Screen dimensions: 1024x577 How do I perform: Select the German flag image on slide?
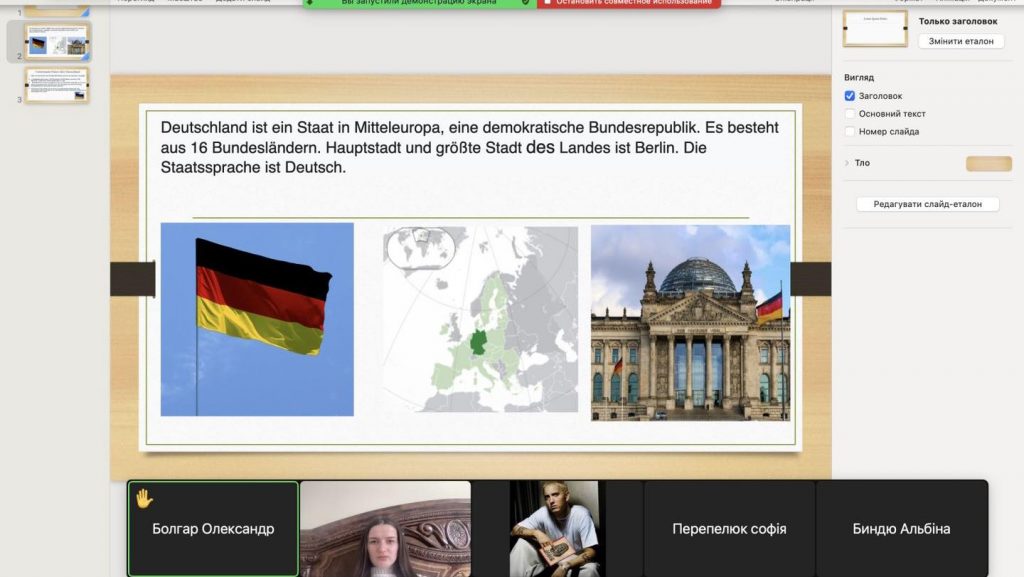coord(257,319)
